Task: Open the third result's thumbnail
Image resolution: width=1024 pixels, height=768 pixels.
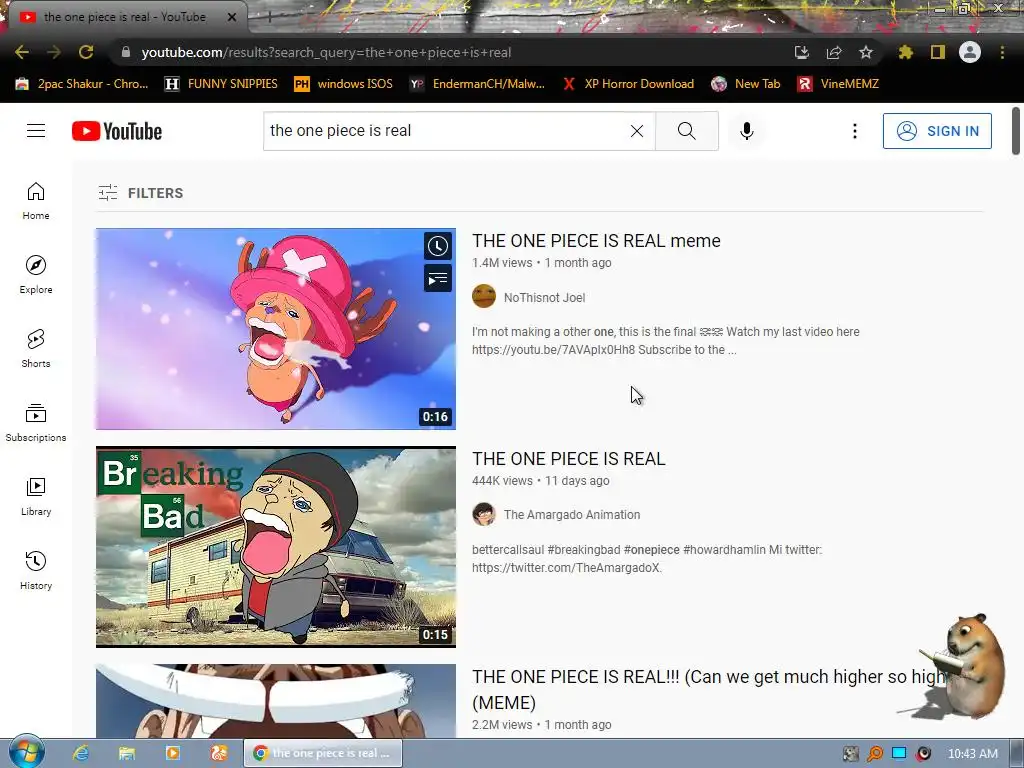Action: pos(276,701)
